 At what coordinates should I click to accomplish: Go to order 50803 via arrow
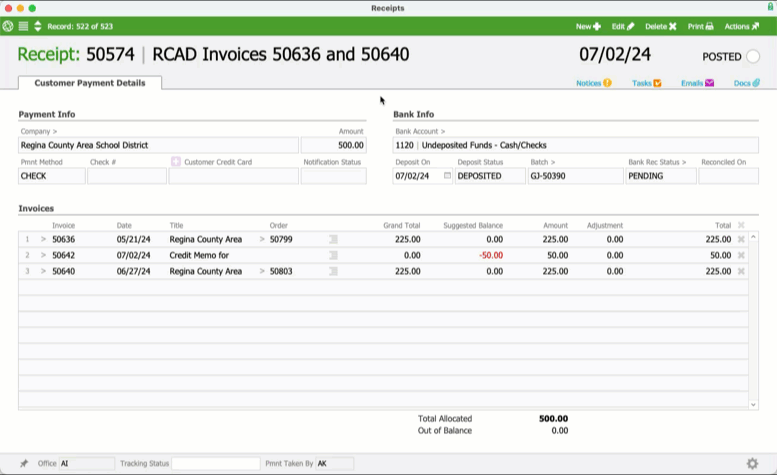pos(262,271)
